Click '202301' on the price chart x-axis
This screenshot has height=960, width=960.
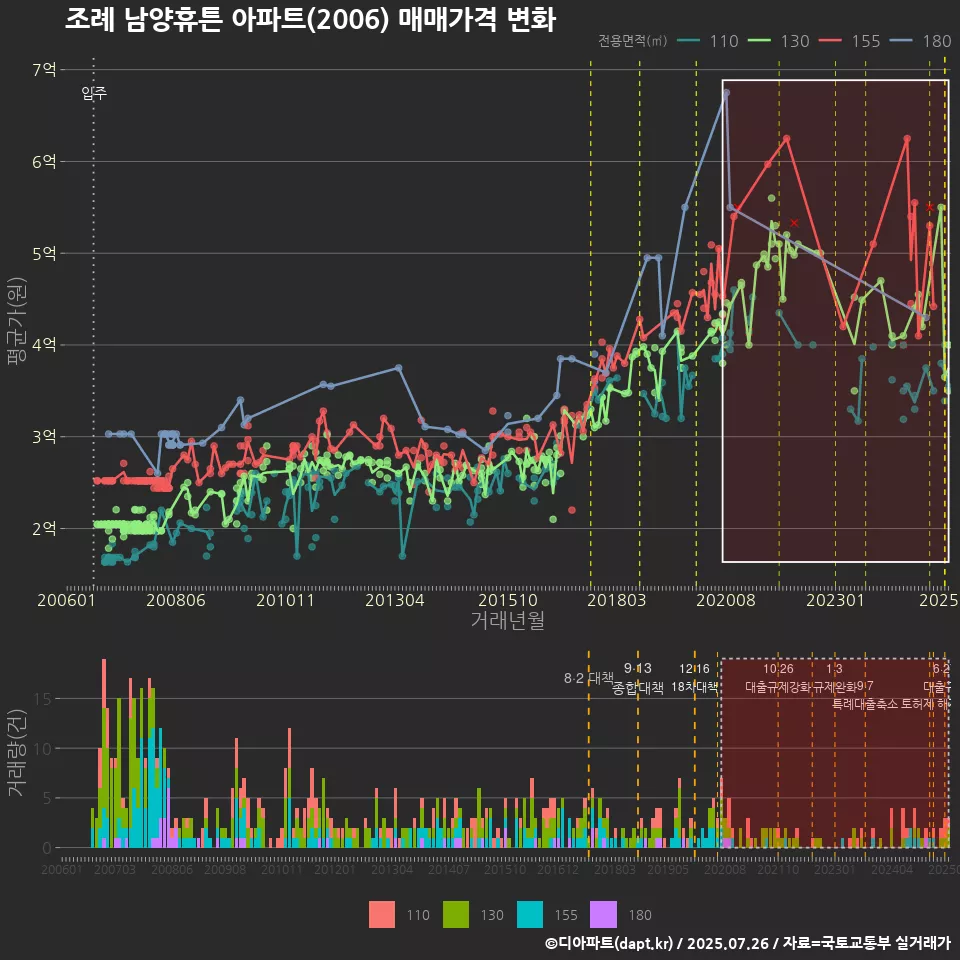coord(835,600)
